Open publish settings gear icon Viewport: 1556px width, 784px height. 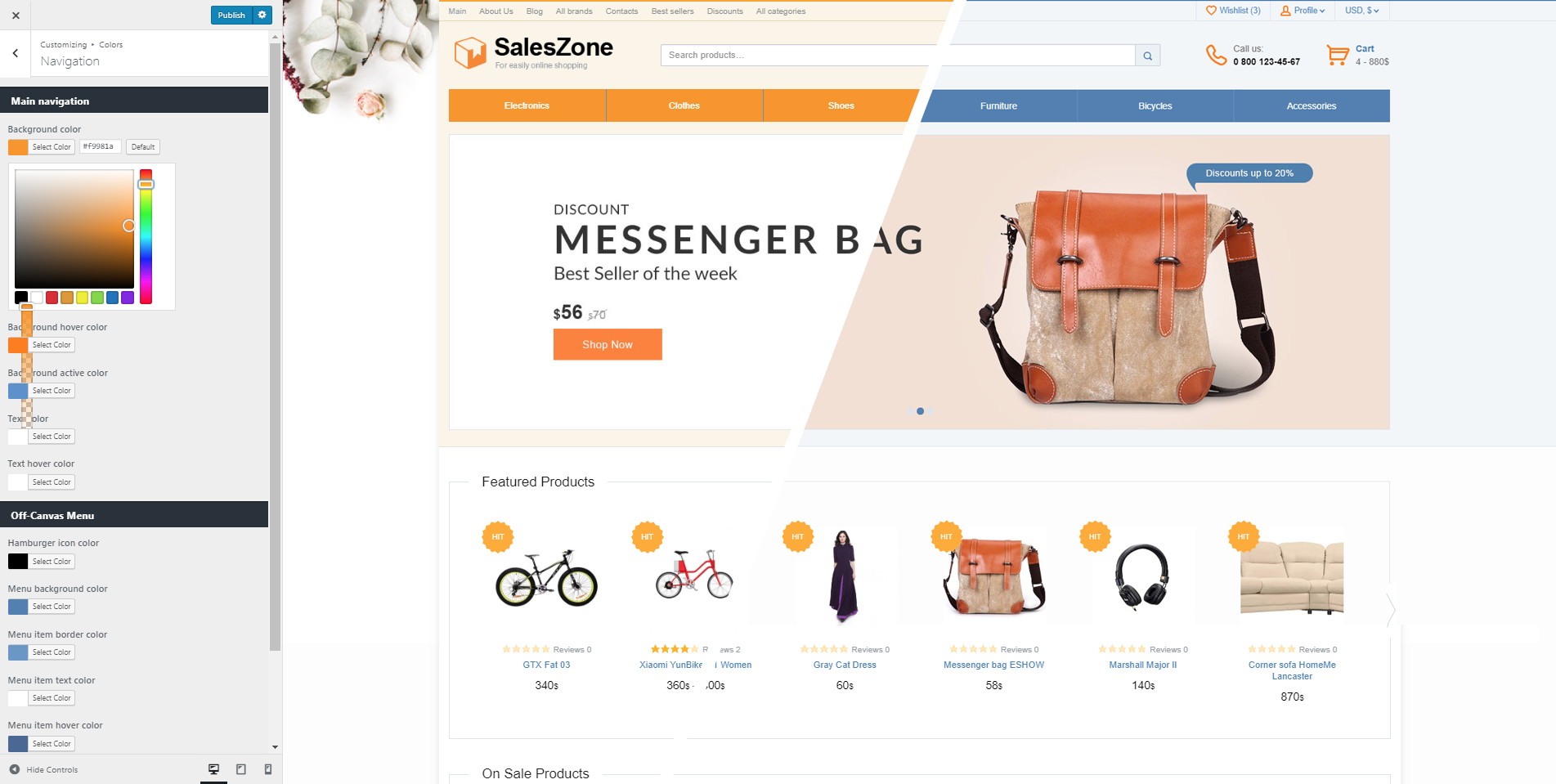click(262, 15)
